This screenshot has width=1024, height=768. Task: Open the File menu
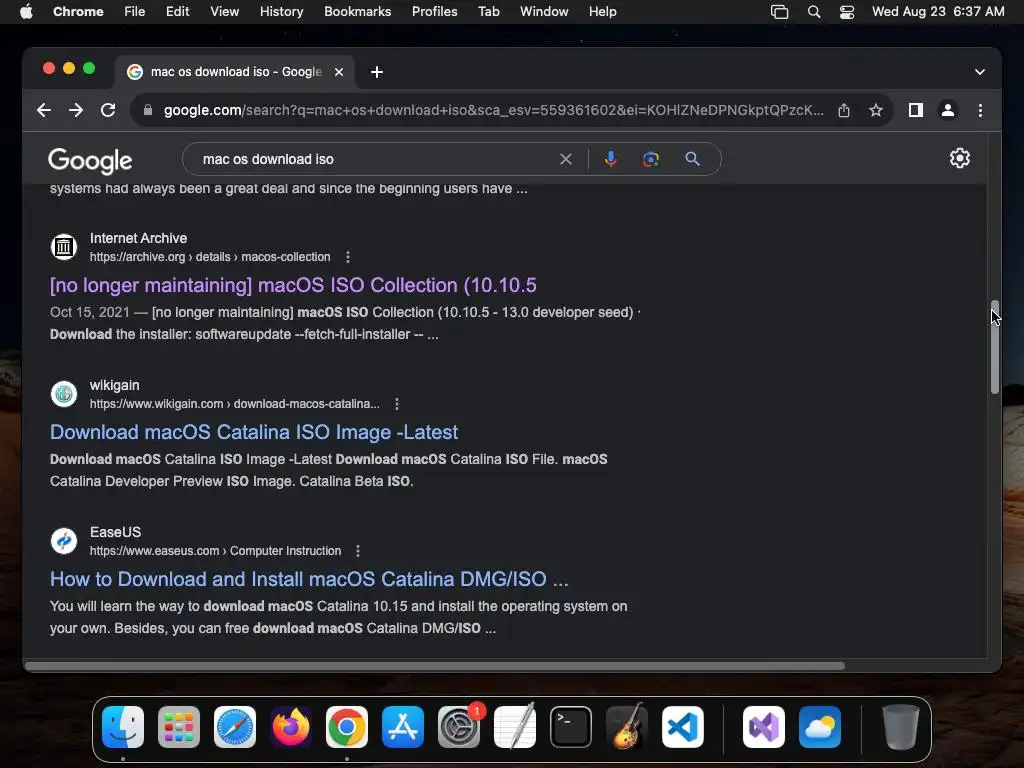point(135,12)
